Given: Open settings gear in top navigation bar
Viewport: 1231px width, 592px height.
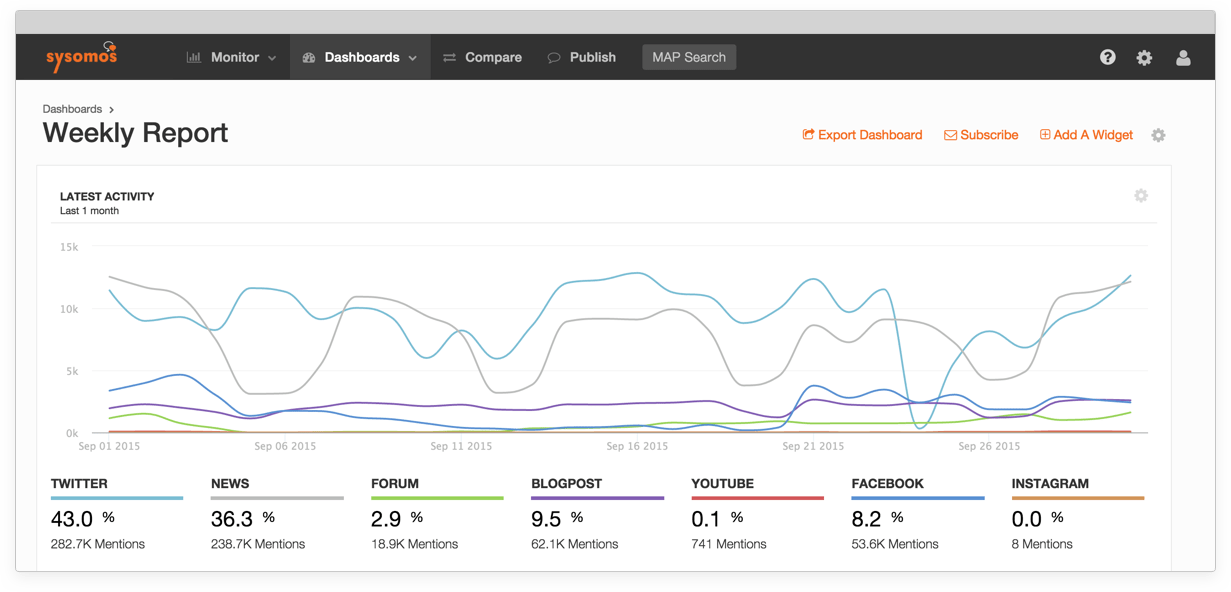Looking at the screenshot, I should pyautogui.click(x=1144, y=58).
